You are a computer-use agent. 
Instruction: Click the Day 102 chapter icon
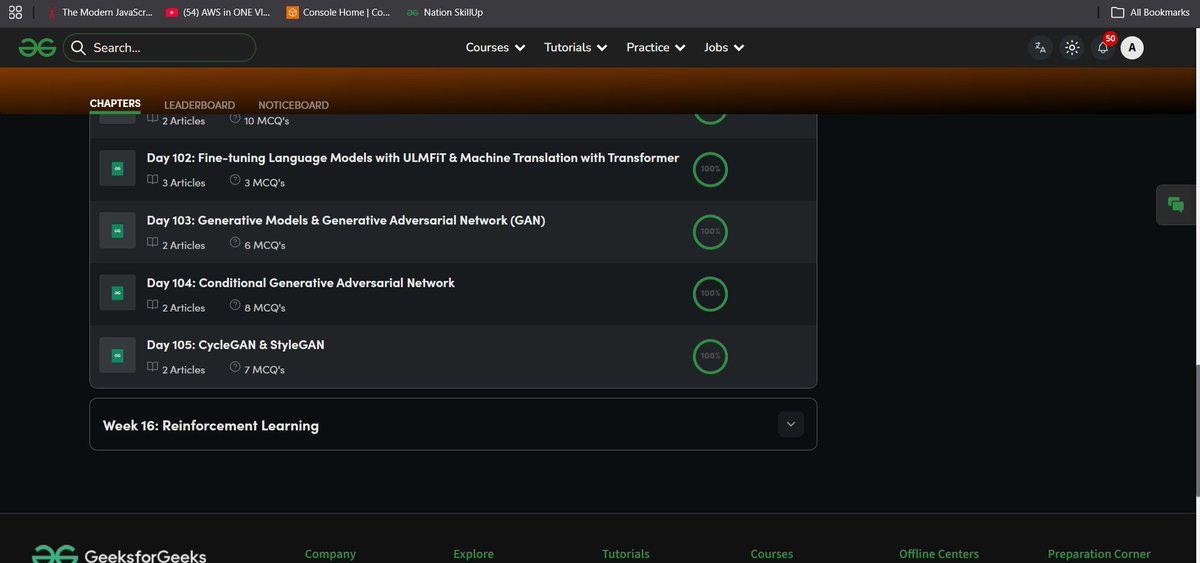click(x=117, y=169)
